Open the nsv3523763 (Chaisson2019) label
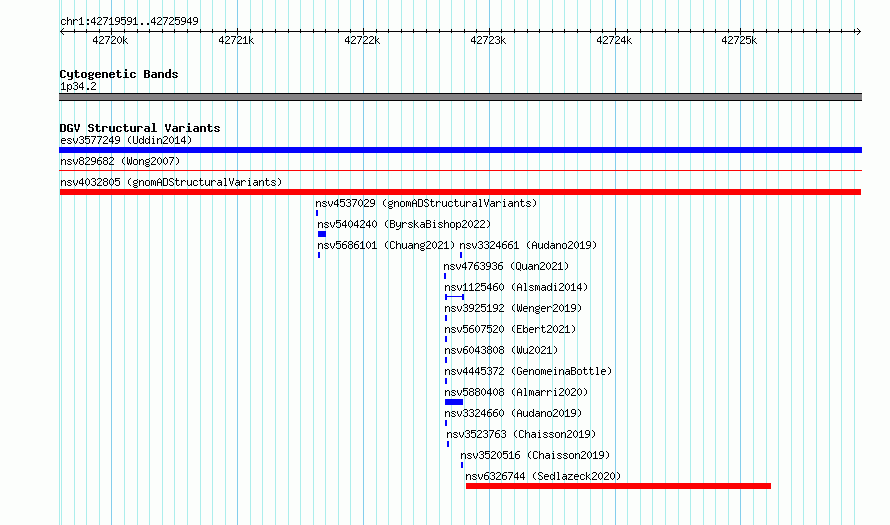 click(521, 434)
